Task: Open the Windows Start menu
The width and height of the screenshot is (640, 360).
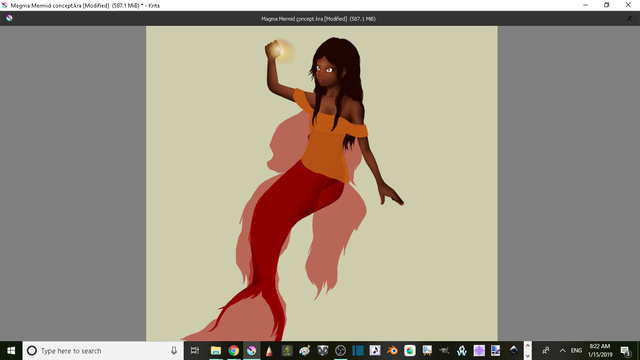Action: [11, 351]
